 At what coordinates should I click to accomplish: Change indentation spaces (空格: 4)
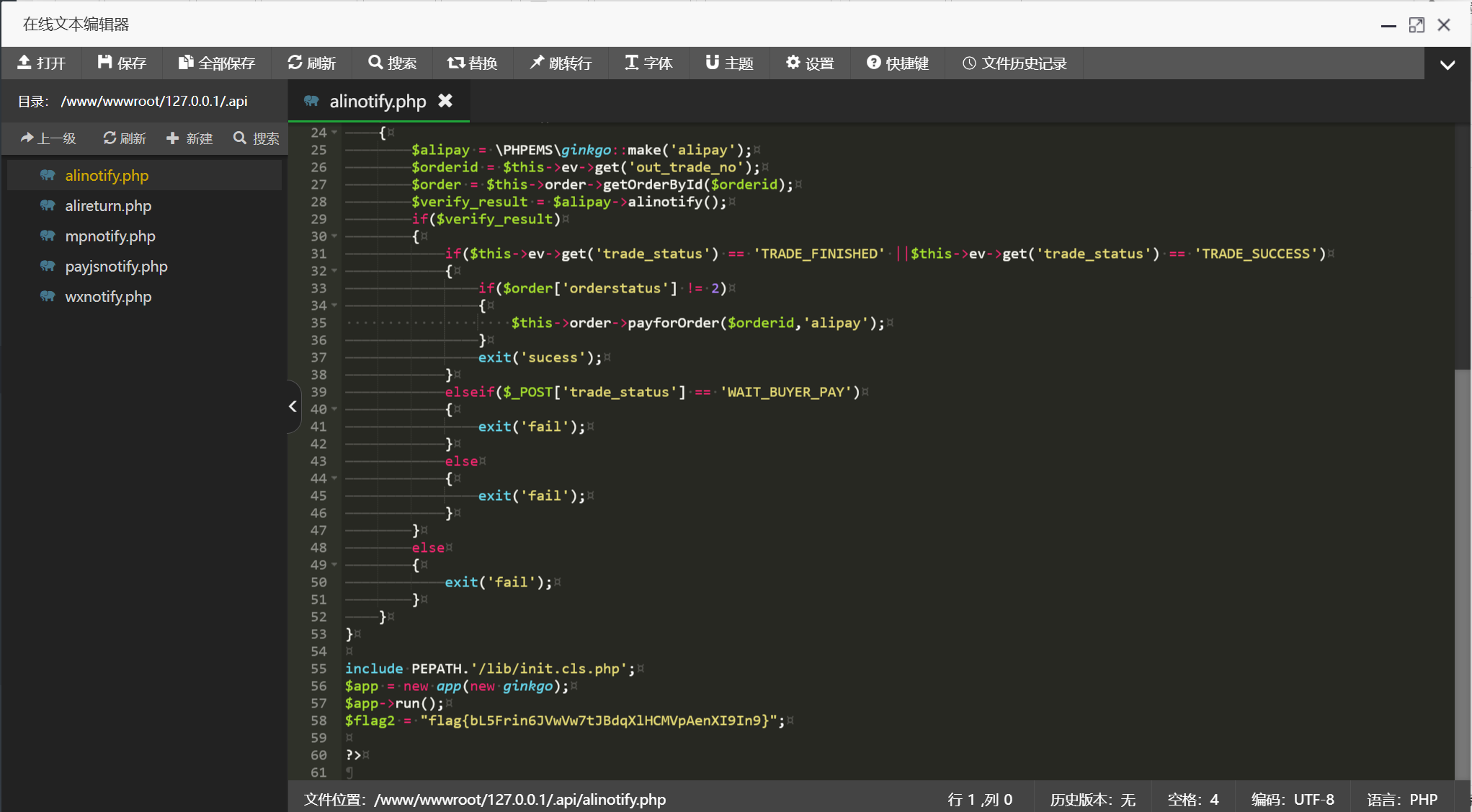pyautogui.click(x=1193, y=799)
